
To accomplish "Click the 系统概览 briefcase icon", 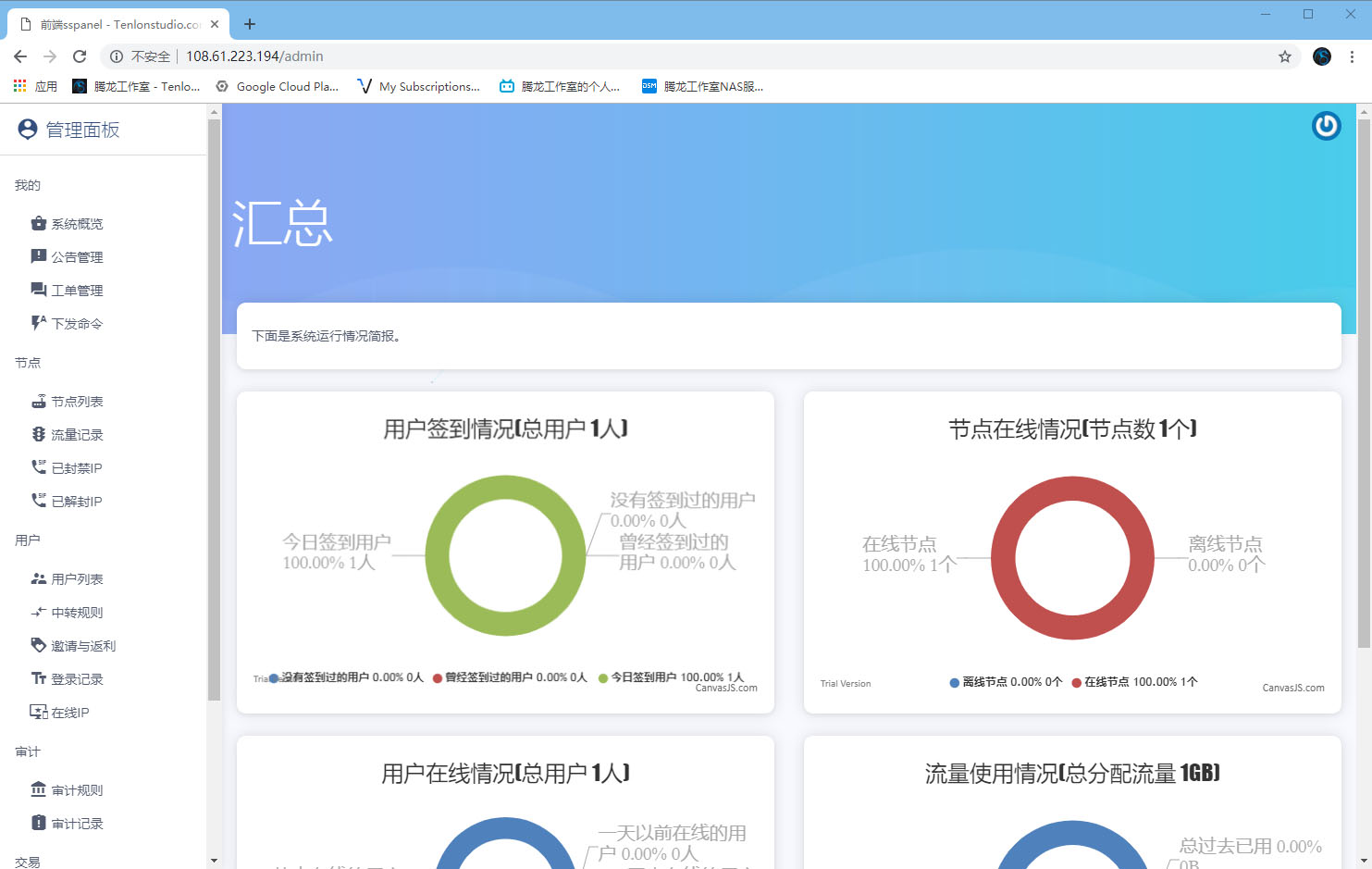I will tap(39, 223).
